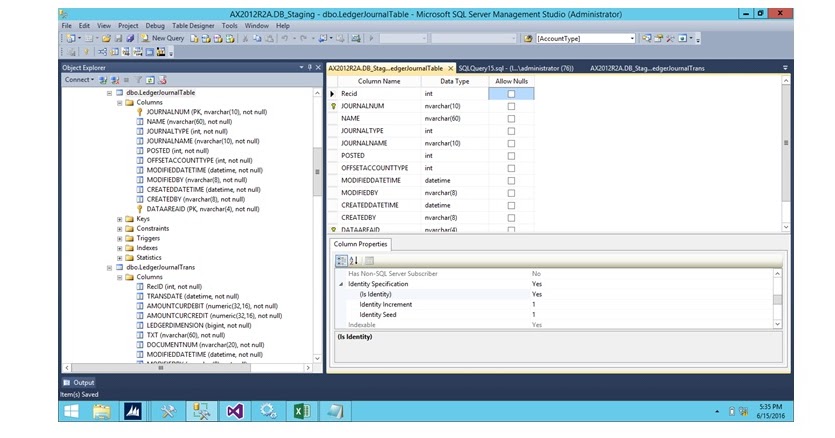Click the Windows Start button
835x438 pixels.
click(x=71, y=411)
